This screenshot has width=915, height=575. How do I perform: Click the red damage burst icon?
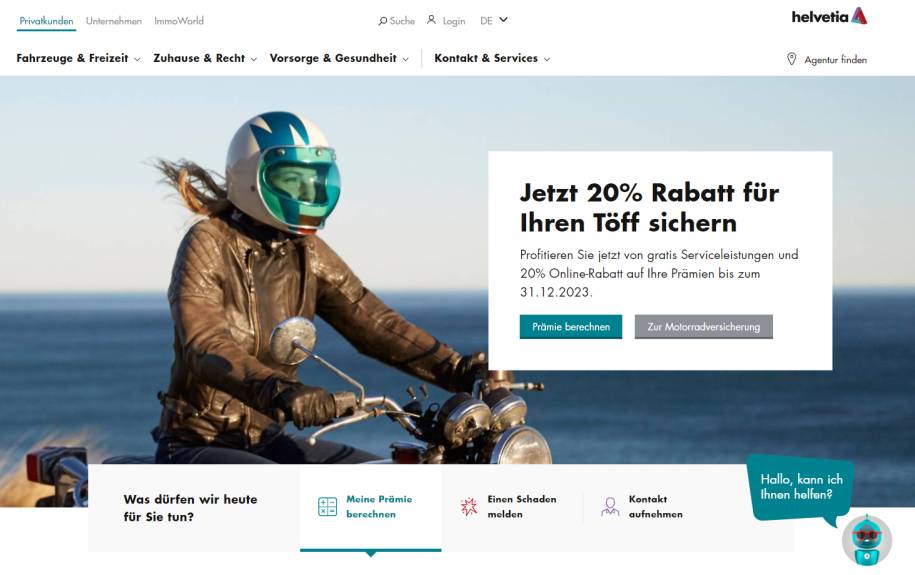pyautogui.click(x=469, y=506)
